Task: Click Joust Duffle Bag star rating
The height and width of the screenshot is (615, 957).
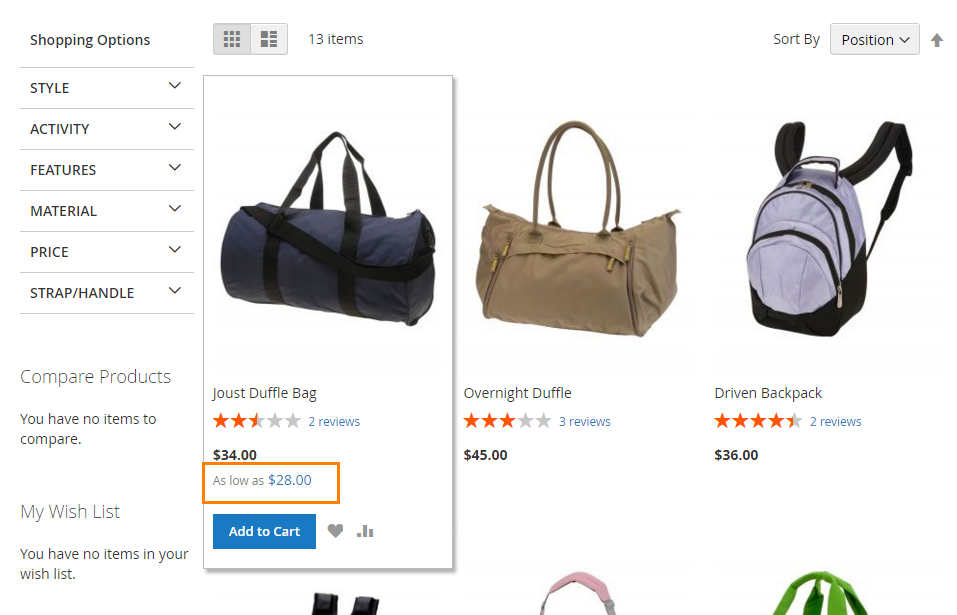Action: (257, 421)
